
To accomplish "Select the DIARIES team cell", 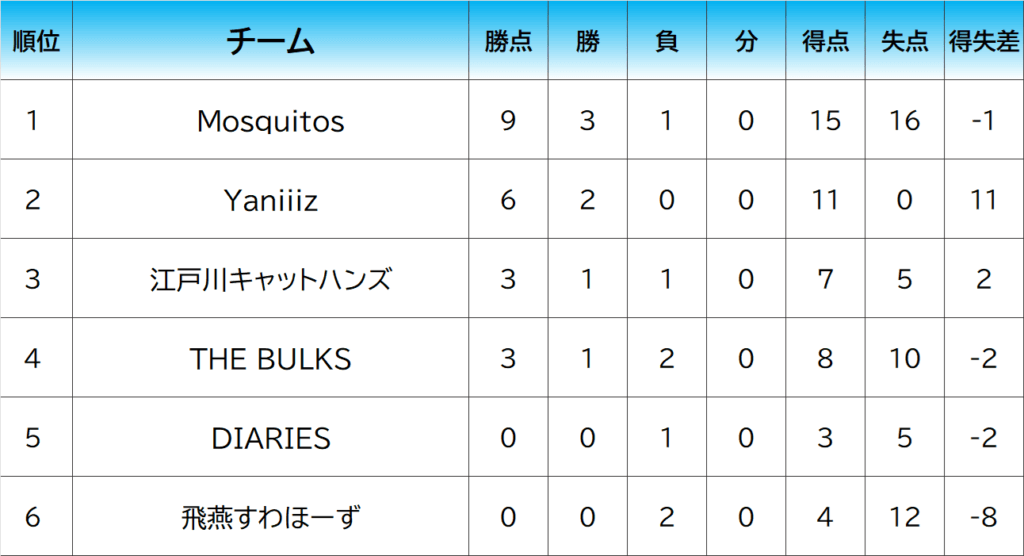I will click(x=271, y=438).
